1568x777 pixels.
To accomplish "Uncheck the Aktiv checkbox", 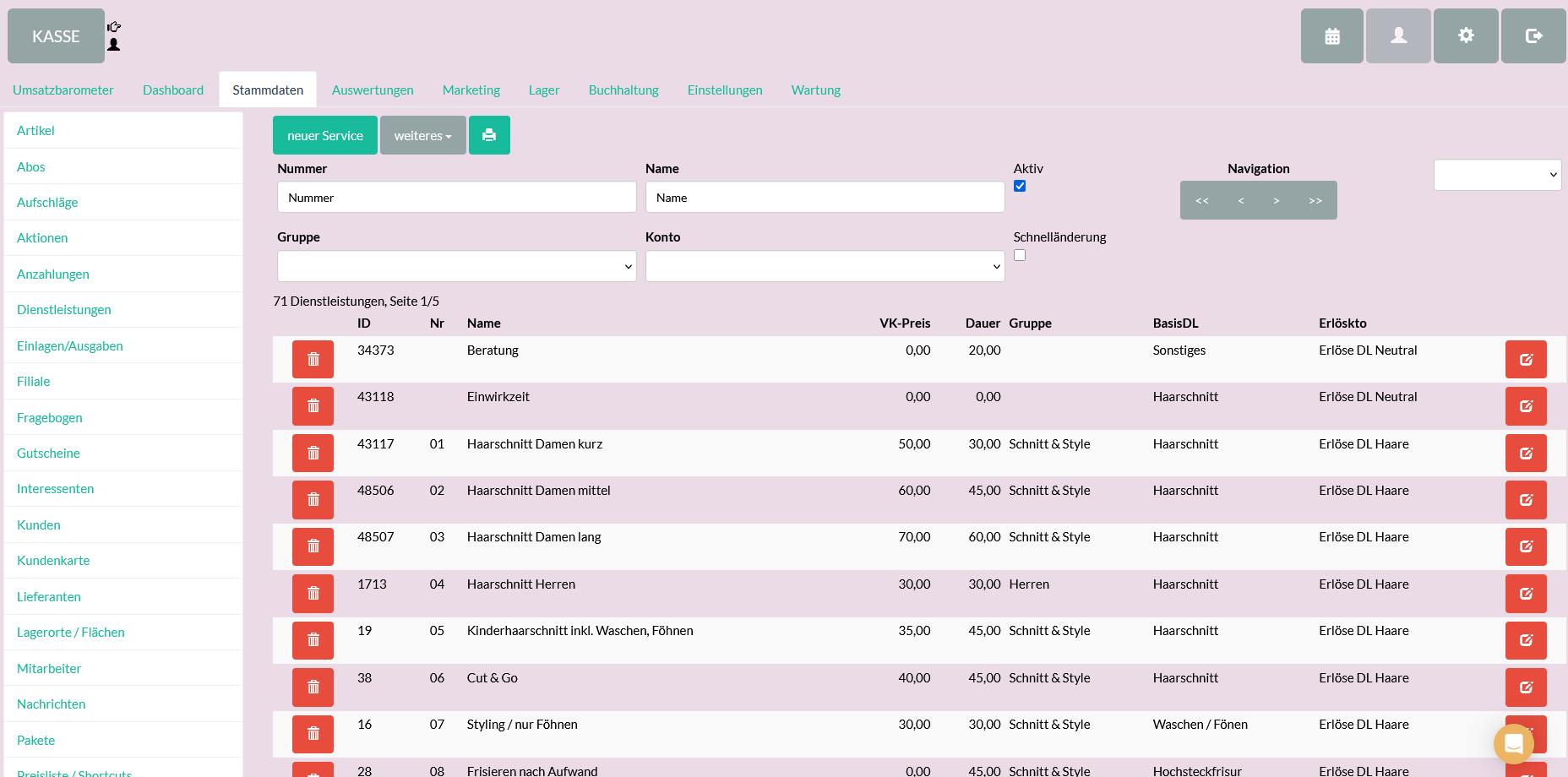I will click(x=1020, y=187).
